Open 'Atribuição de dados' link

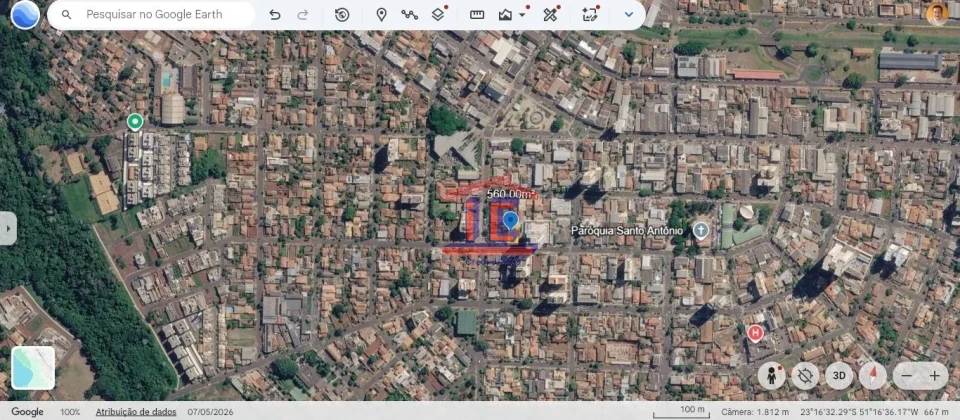tap(136, 412)
